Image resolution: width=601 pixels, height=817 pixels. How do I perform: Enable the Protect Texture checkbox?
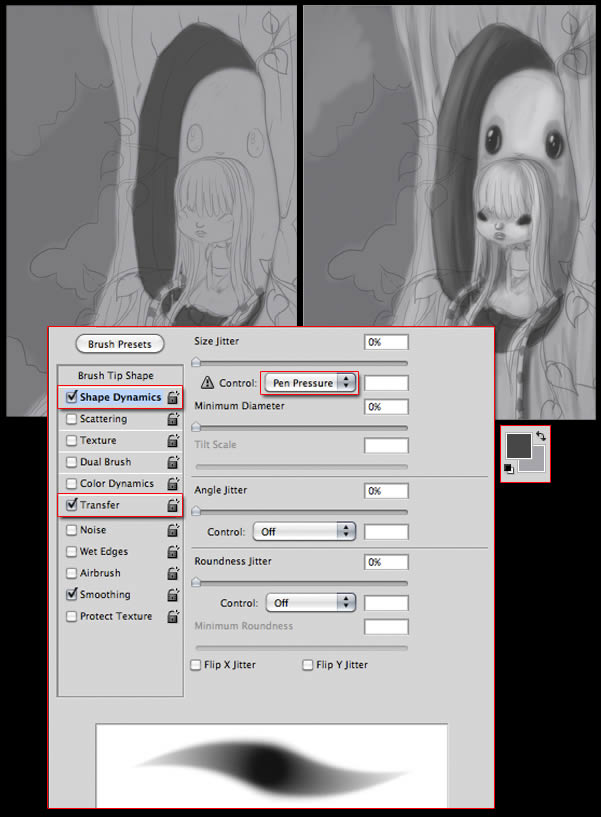(x=71, y=616)
